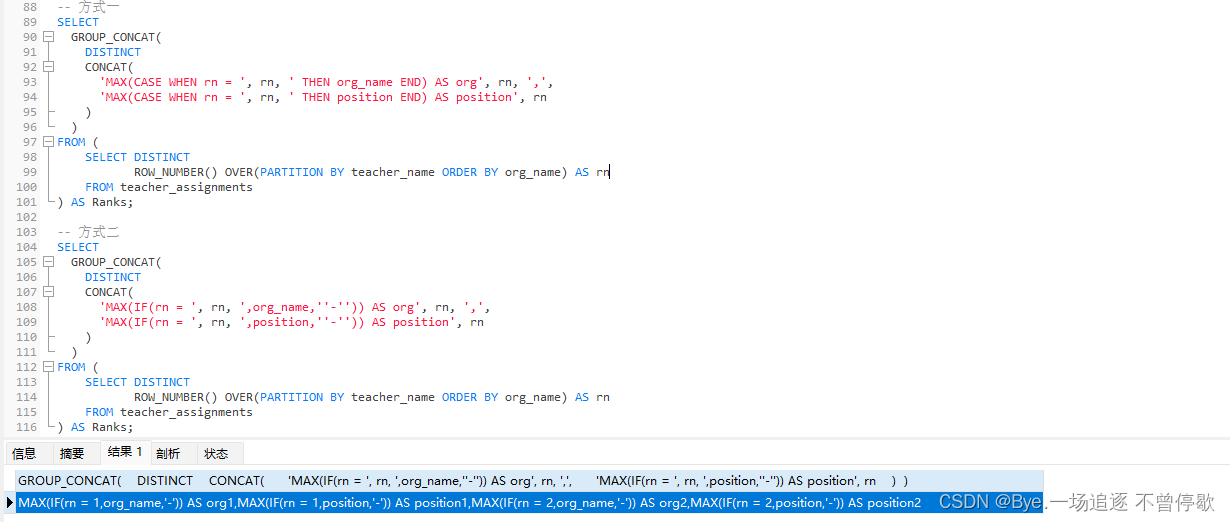Screen dimensions: 1230x522
Task: Click teacher_assignments table name on line 100
Action: coord(186,187)
